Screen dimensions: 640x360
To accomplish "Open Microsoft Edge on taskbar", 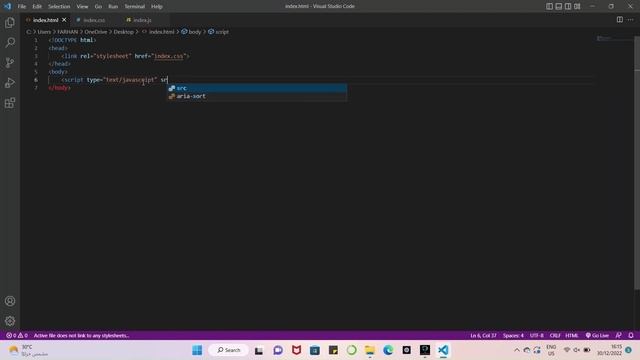I will [x=388, y=350].
